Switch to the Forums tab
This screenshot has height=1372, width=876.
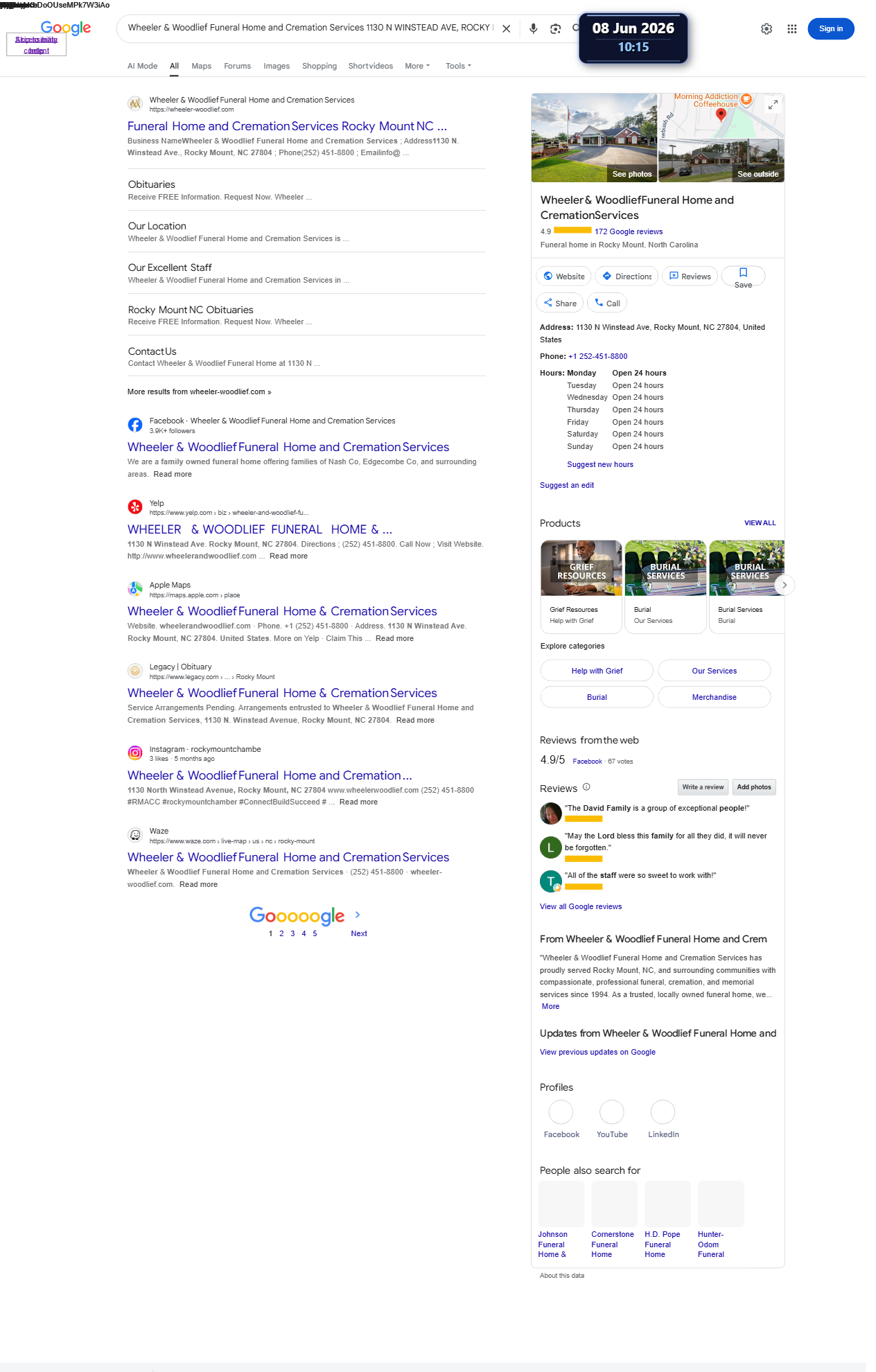tap(237, 66)
